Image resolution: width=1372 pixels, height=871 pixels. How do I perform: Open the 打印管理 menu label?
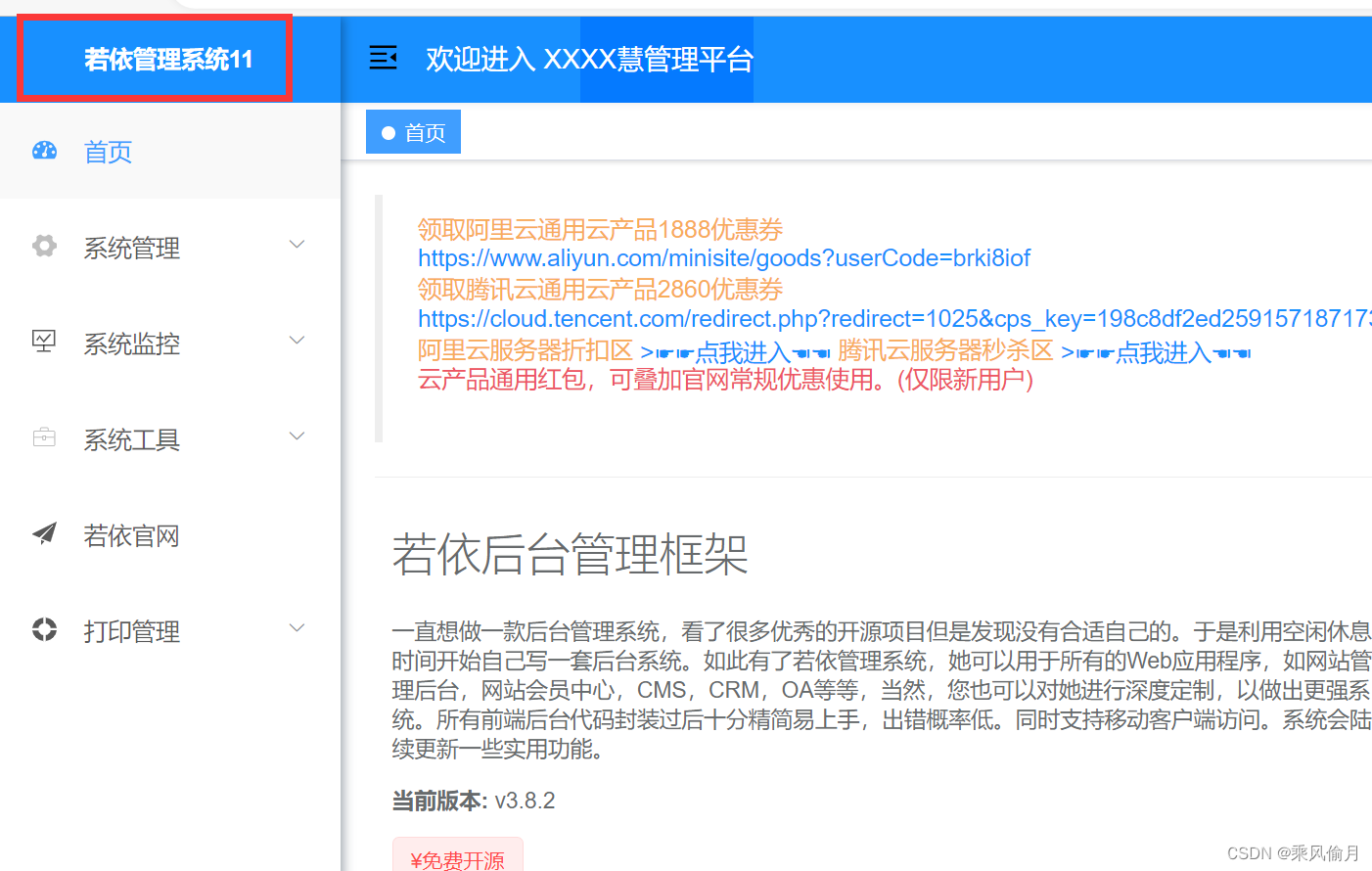click(132, 631)
